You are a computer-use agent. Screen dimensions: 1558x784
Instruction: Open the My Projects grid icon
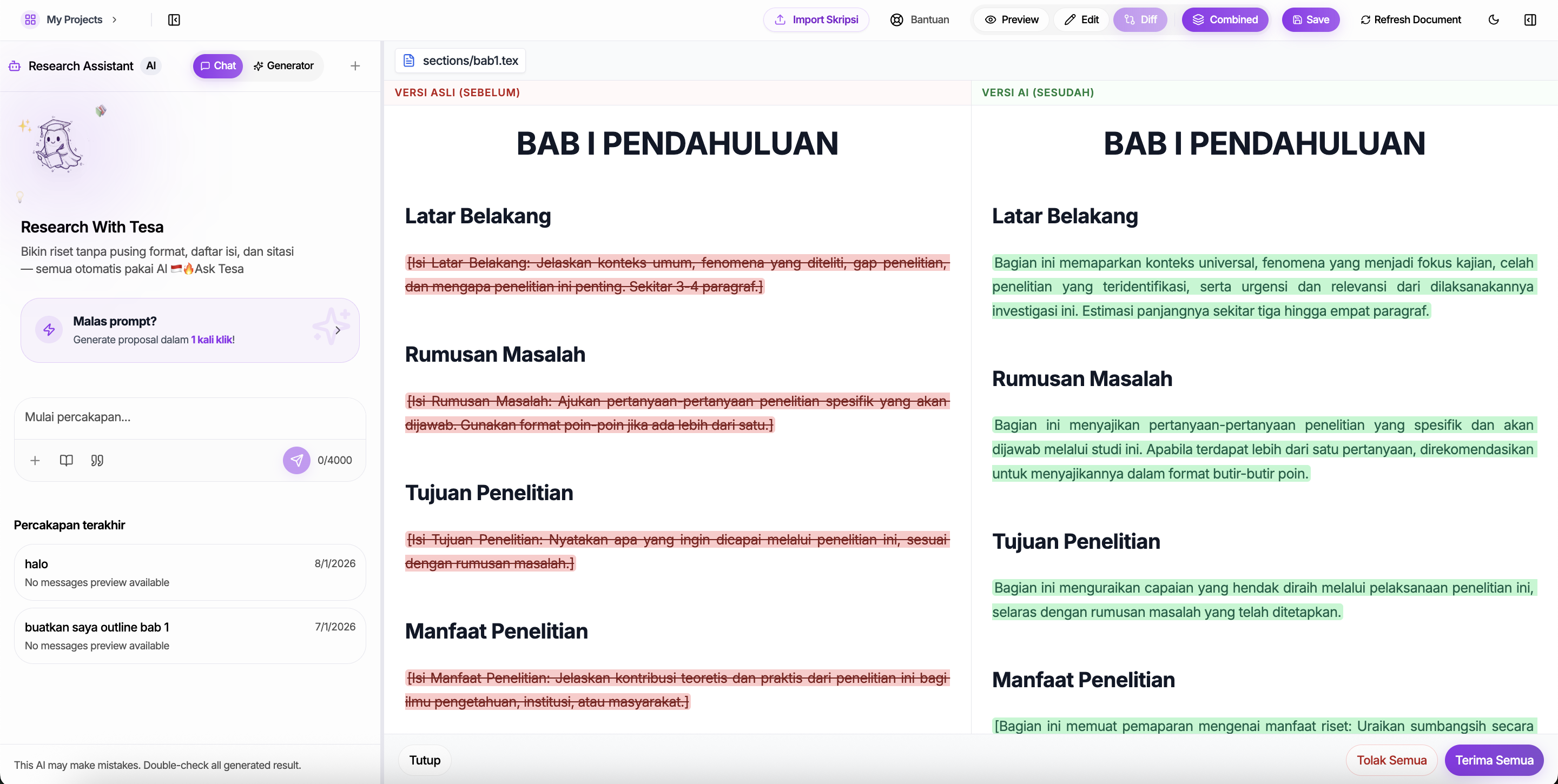31,19
